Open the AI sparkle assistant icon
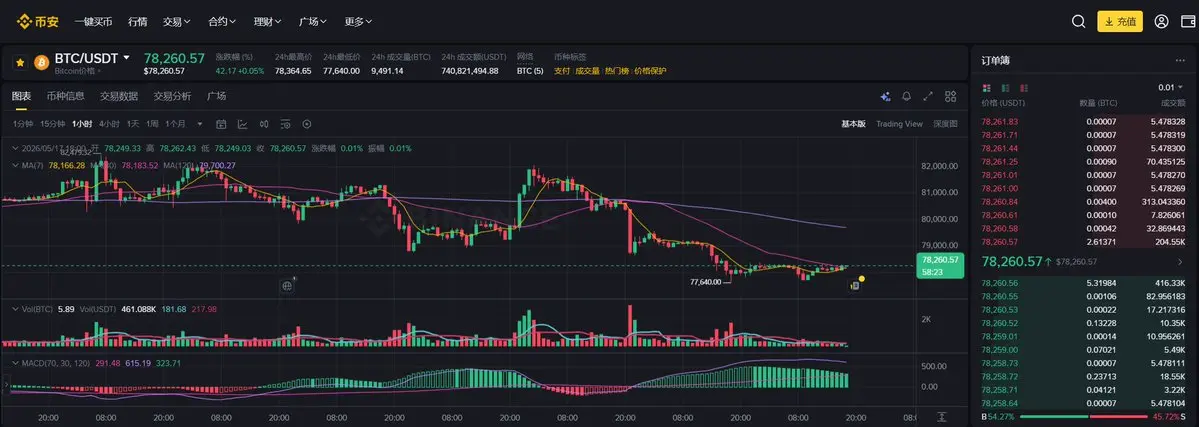Viewport: 1199px width, 427px height. [x=885, y=96]
